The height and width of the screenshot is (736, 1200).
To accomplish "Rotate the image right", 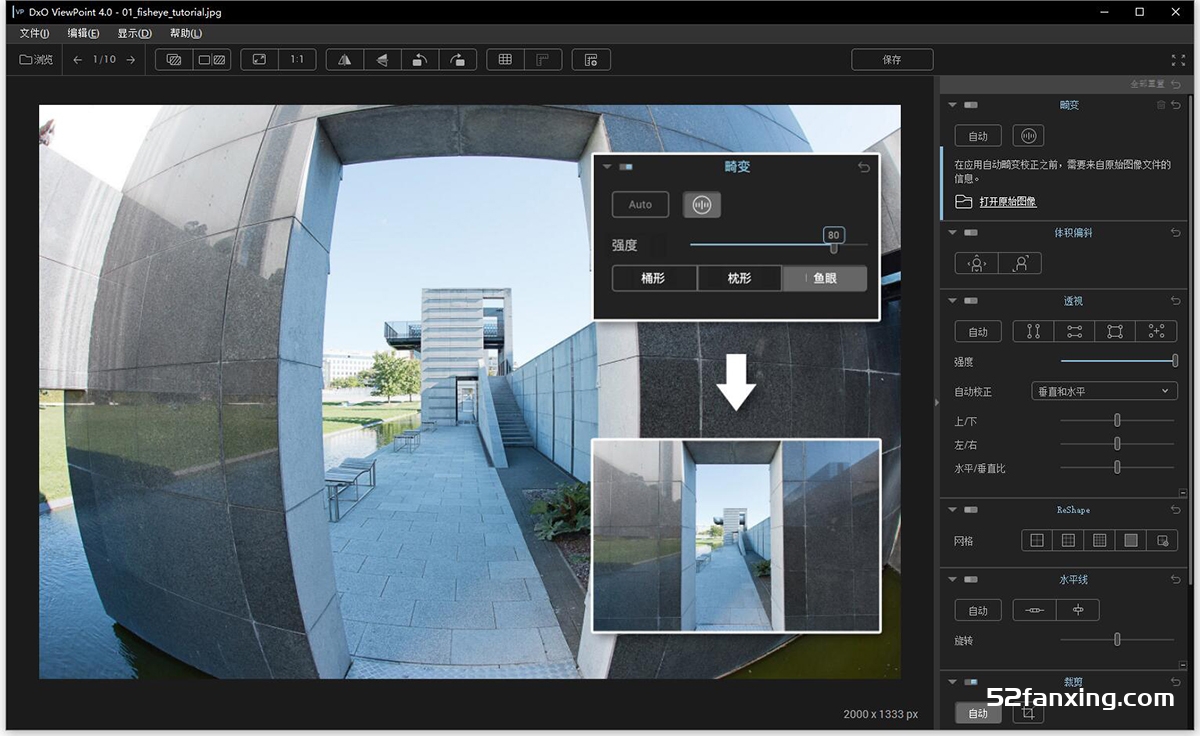I will (x=458, y=60).
